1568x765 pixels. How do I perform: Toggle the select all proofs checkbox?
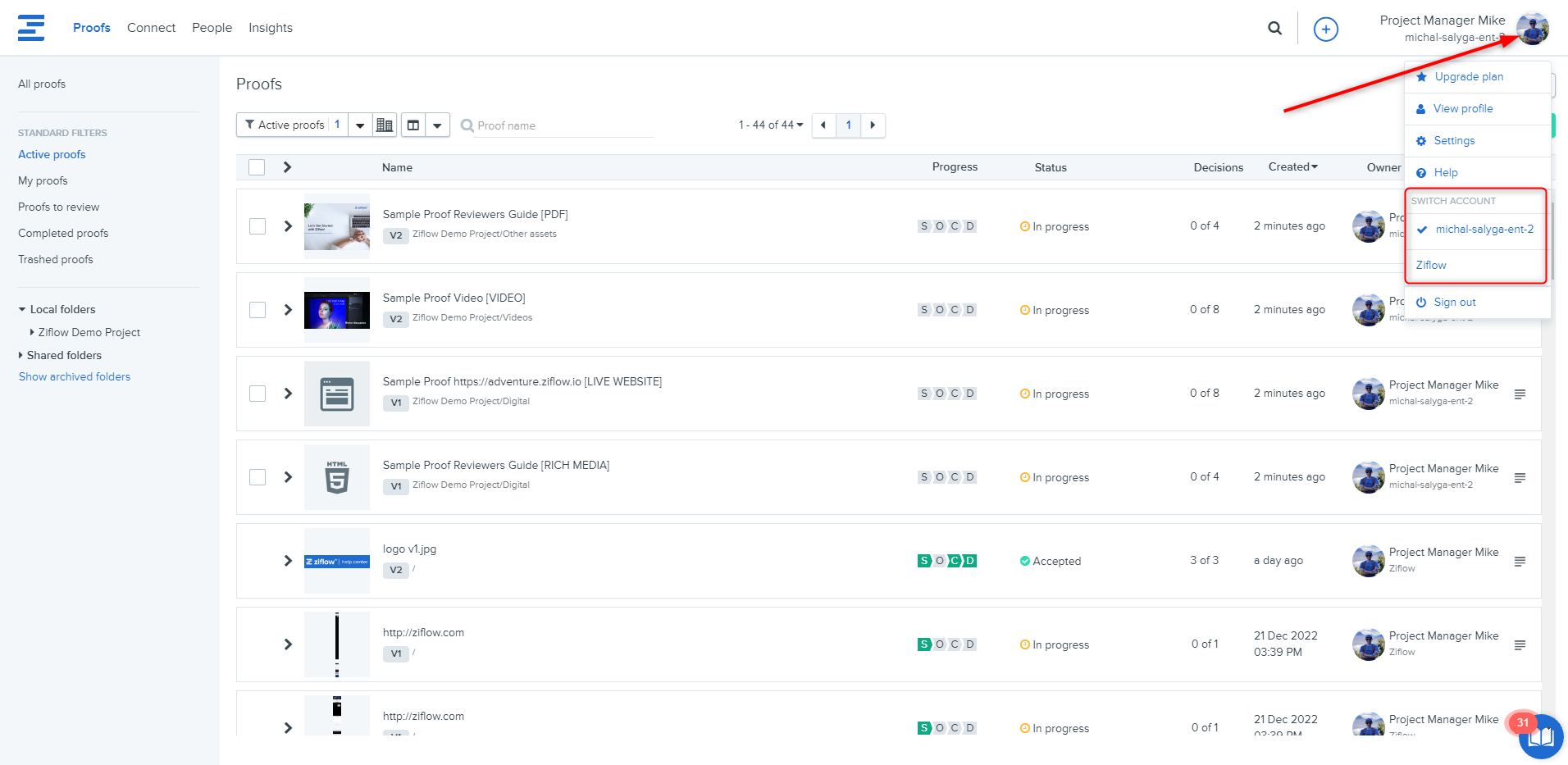(257, 167)
